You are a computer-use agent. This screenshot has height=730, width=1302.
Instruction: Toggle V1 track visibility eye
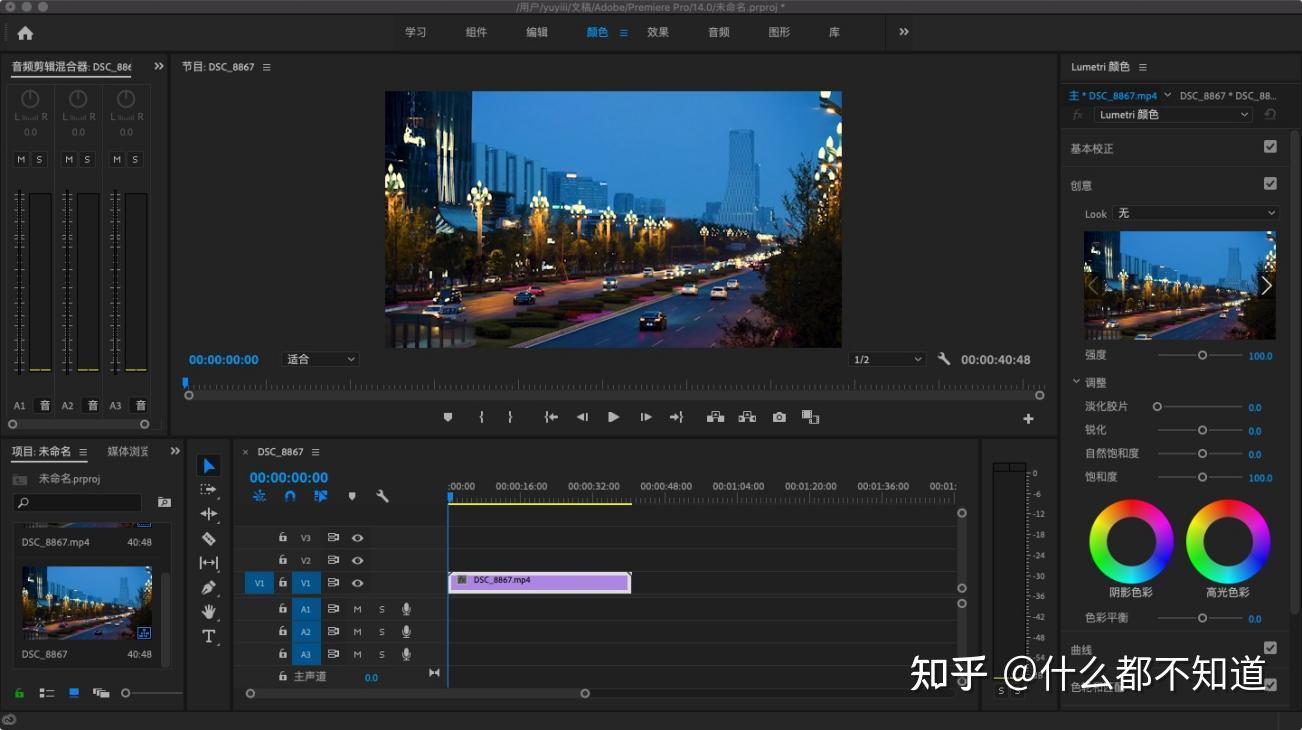(x=357, y=583)
